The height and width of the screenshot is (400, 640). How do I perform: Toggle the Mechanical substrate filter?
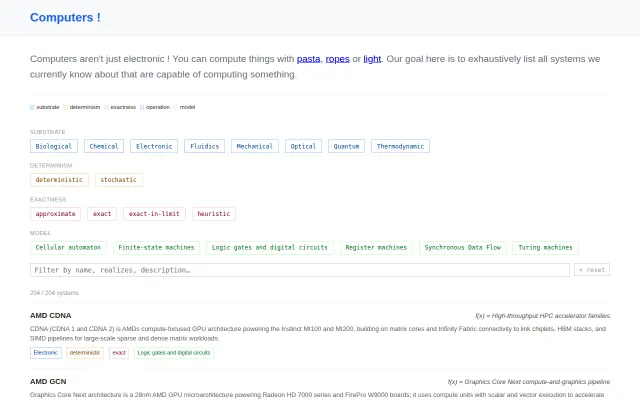point(255,146)
